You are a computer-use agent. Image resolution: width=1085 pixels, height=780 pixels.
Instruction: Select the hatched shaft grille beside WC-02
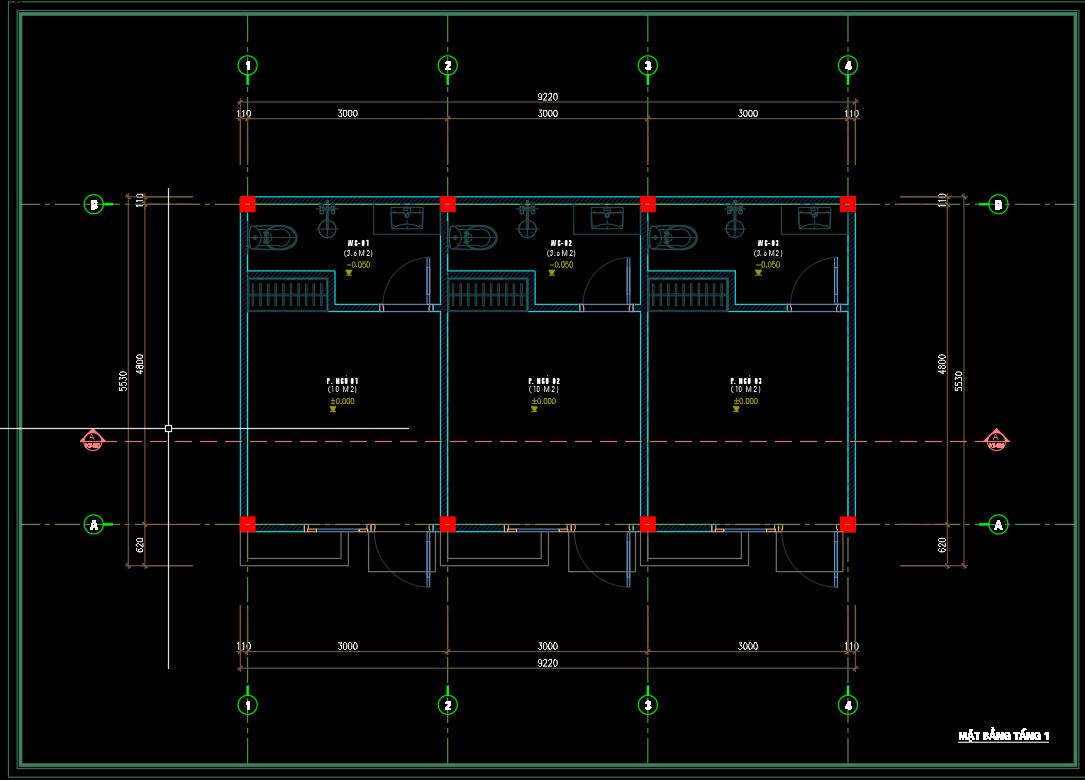click(x=488, y=293)
